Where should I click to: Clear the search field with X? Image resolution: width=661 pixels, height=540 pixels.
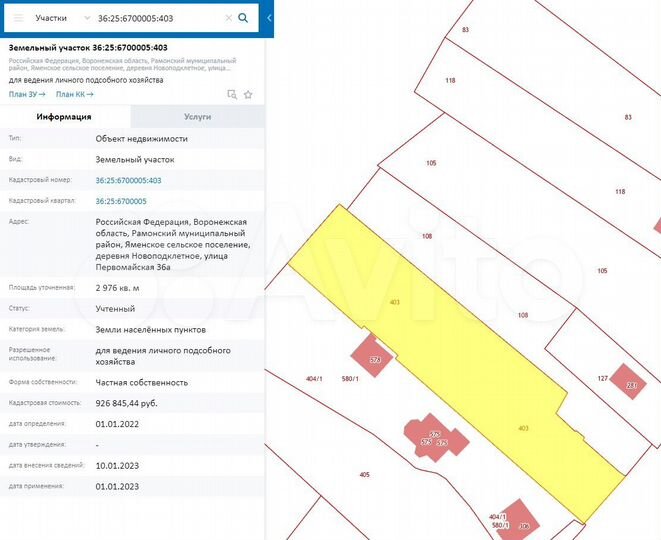228,18
